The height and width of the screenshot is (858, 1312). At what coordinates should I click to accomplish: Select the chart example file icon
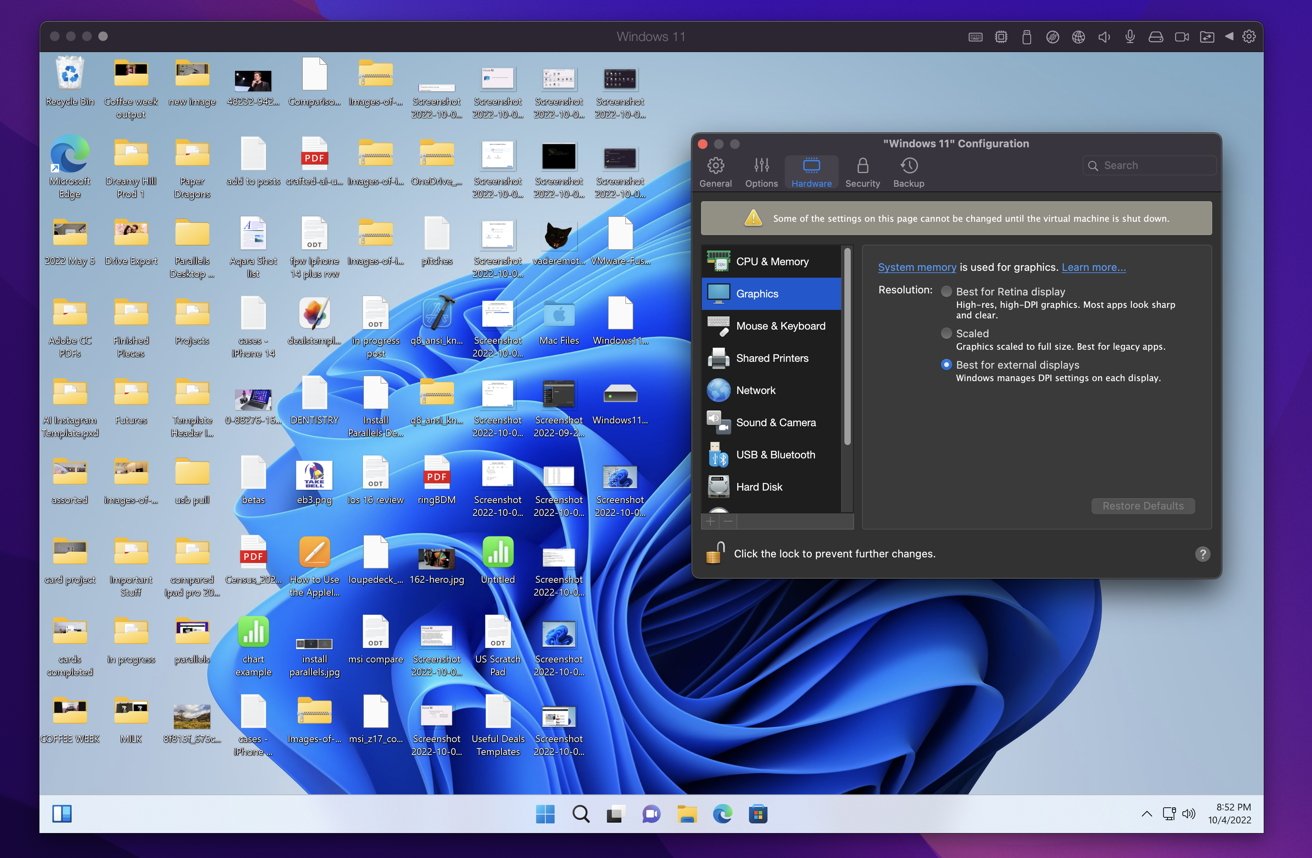[x=253, y=646]
